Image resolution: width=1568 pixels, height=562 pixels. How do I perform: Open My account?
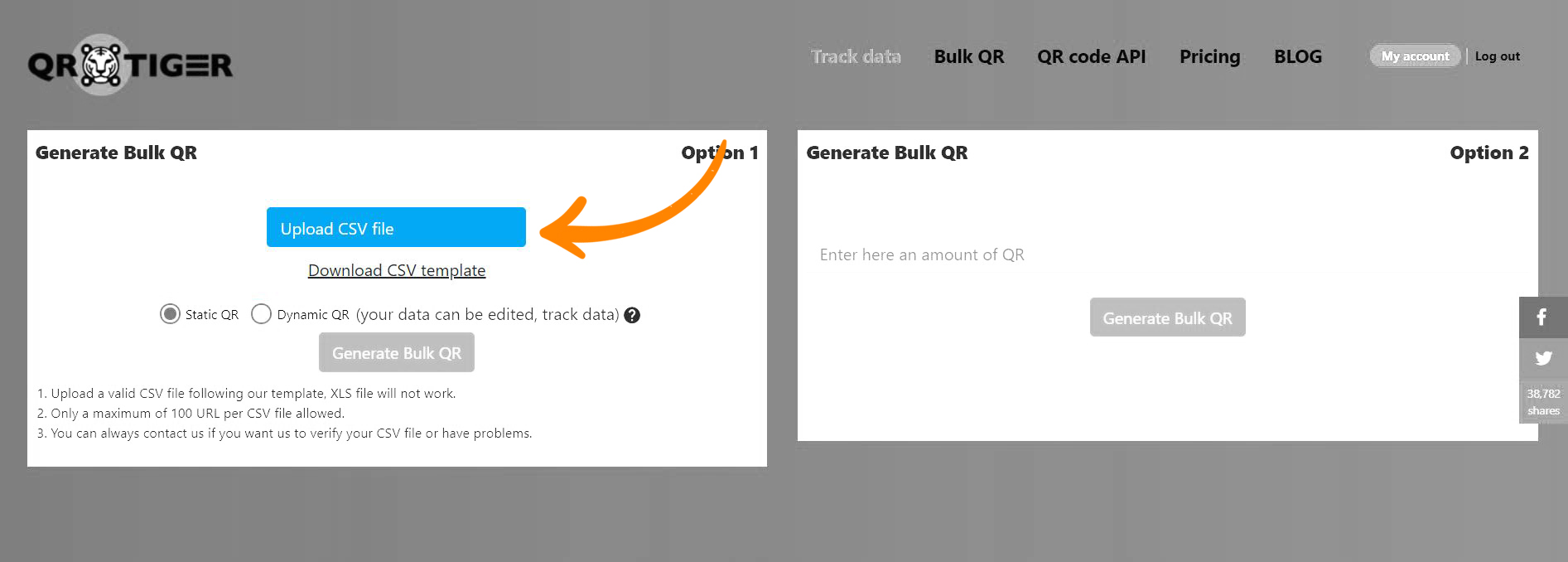[x=1415, y=56]
